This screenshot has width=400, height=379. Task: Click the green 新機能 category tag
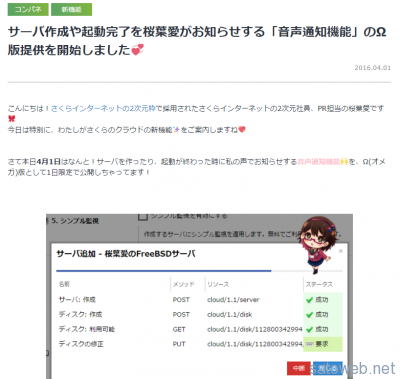(71, 10)
